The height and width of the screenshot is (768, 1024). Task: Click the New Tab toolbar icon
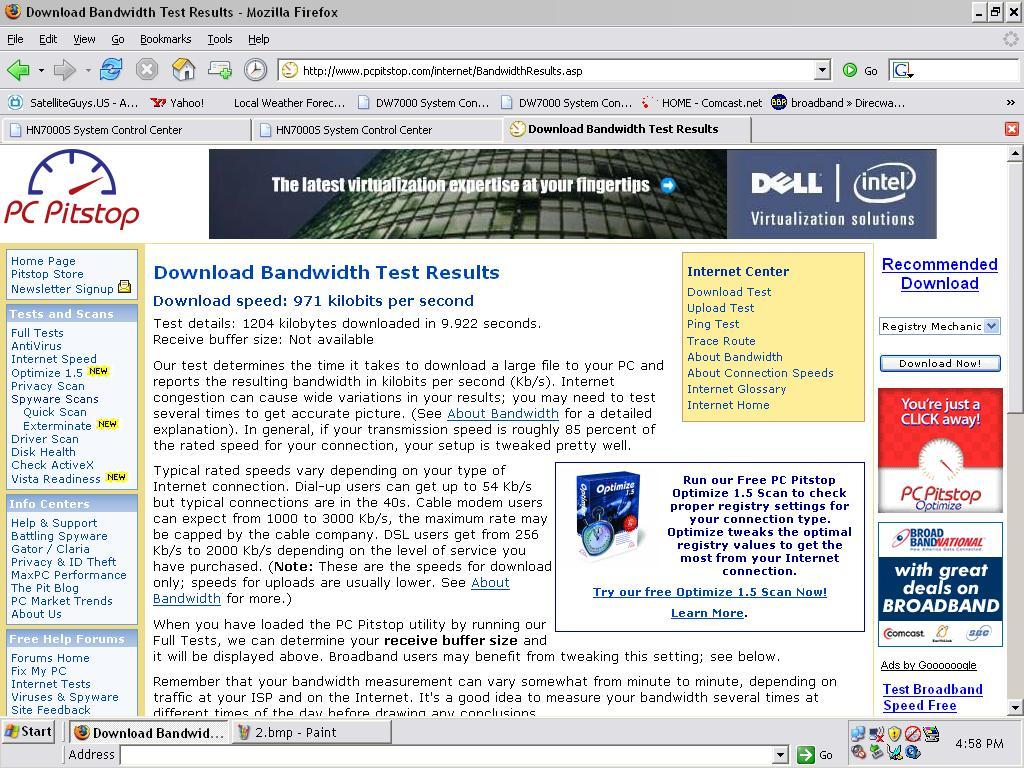coord(219,69)
